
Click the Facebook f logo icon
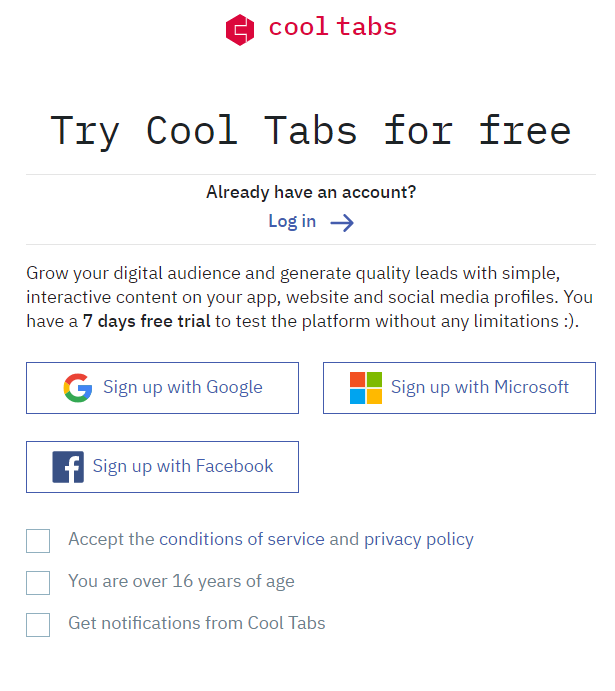(68, 467)
